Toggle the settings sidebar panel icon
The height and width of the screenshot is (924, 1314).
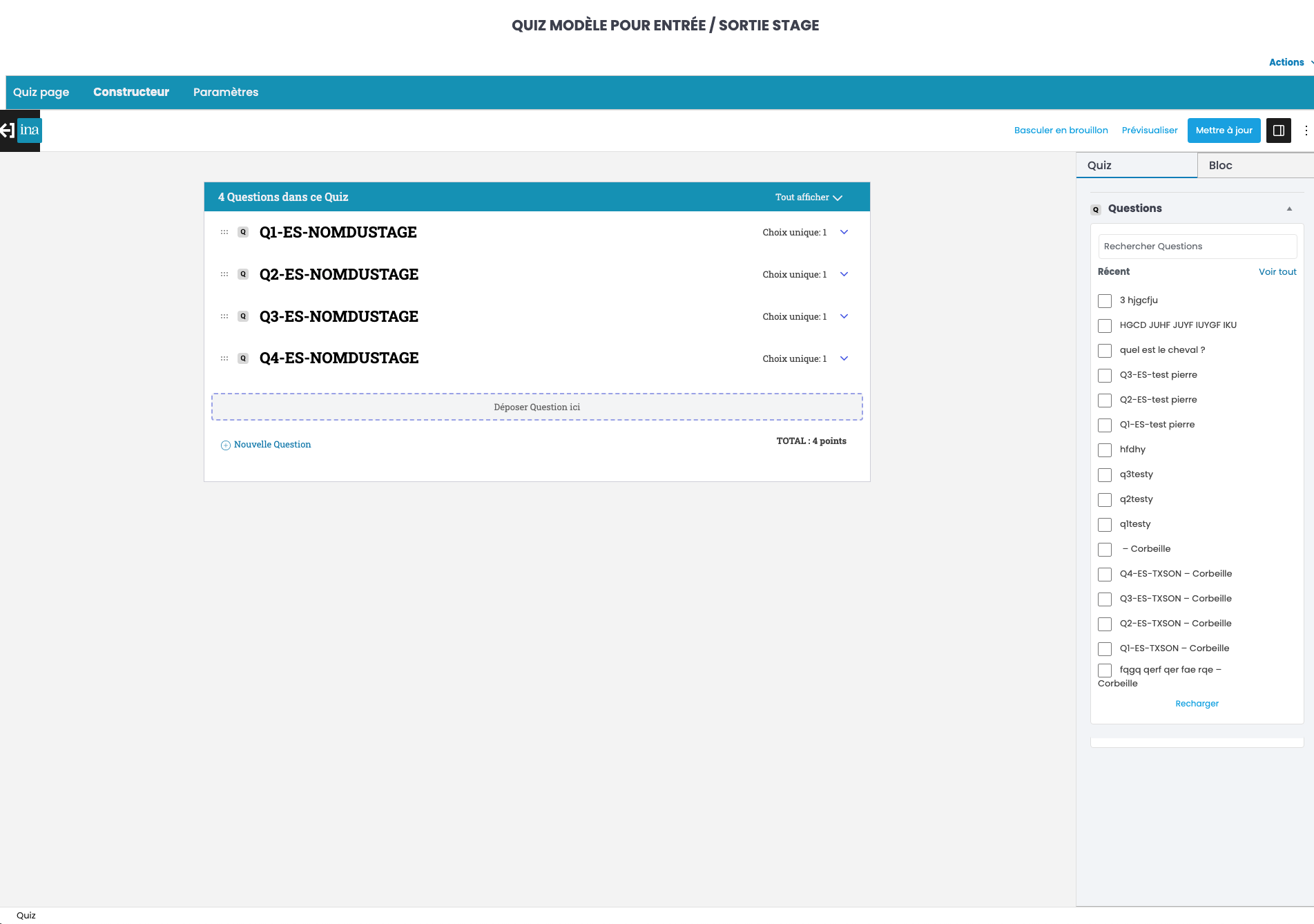(x=1278, y=131)
